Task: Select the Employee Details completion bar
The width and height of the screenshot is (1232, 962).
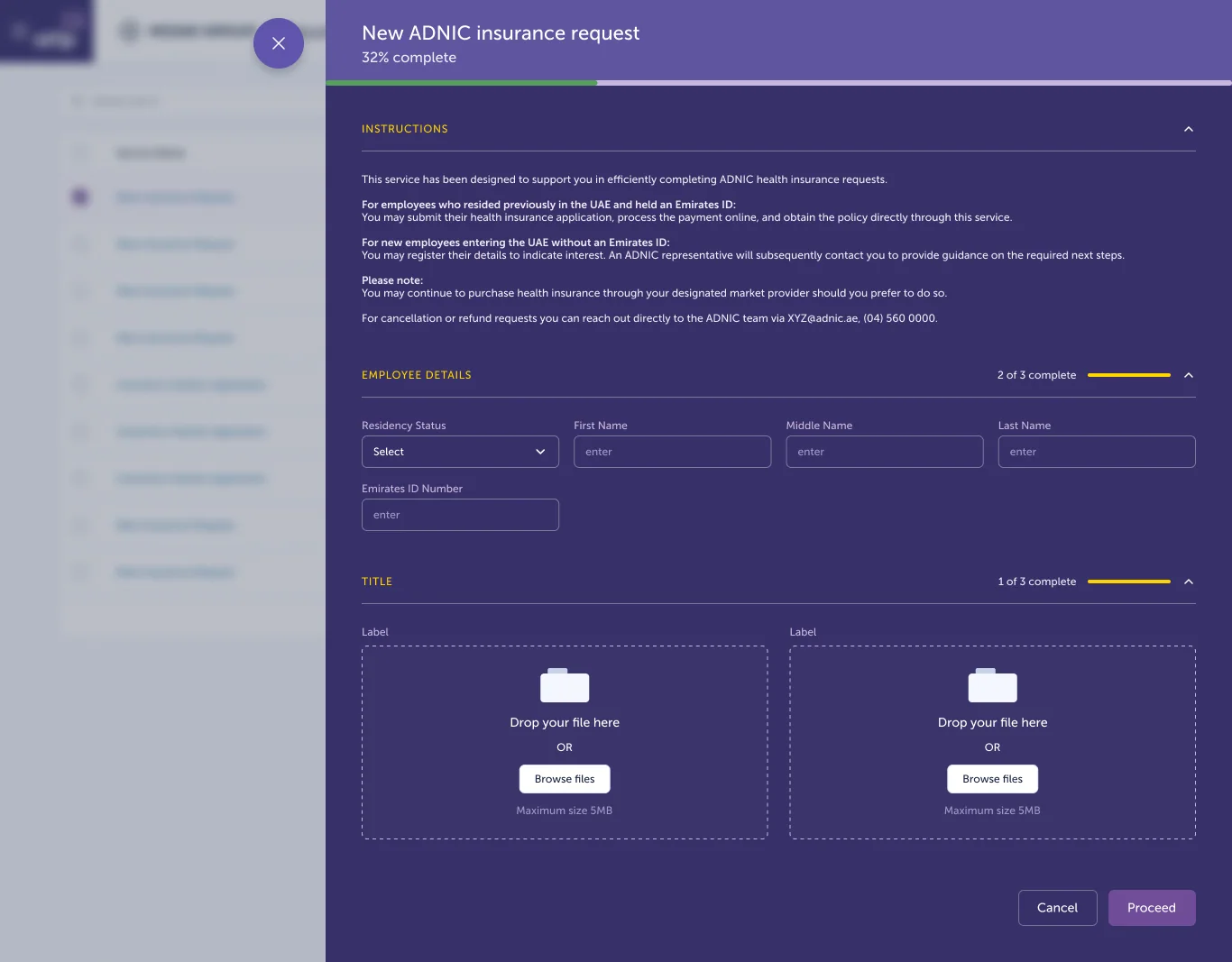Action: point(1129,375)
